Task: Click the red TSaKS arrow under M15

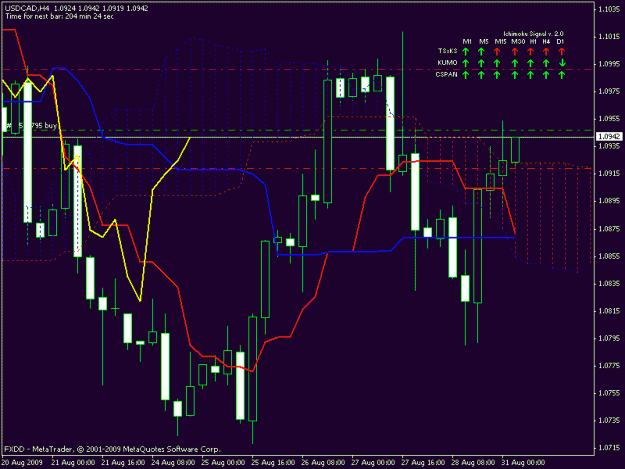Action: coord(497,51)
